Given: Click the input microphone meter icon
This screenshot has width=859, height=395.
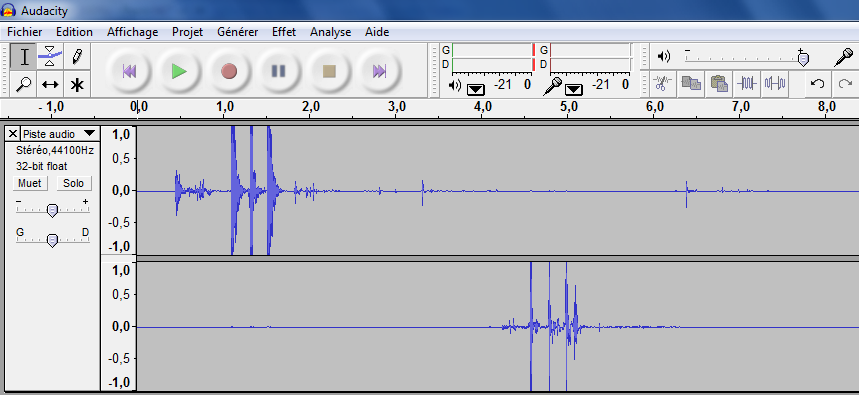Looking at the screenshot, I should point(553,86).
